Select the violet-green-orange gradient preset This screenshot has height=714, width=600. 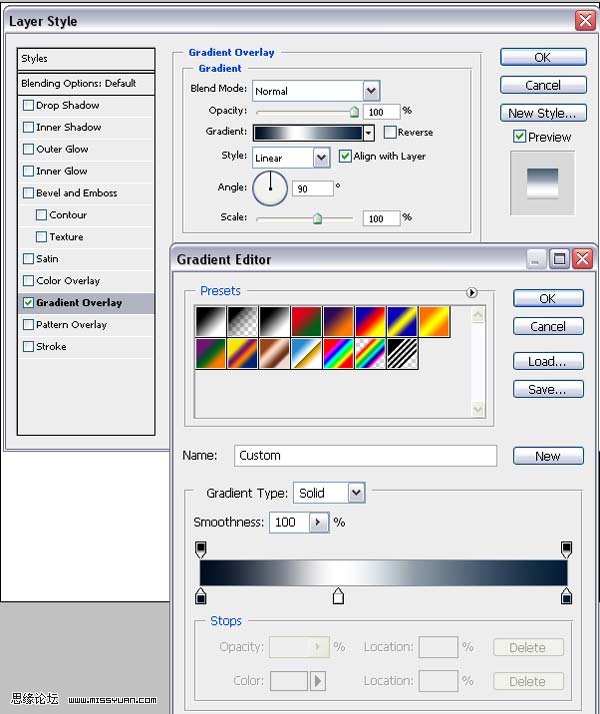coord(210,353)
